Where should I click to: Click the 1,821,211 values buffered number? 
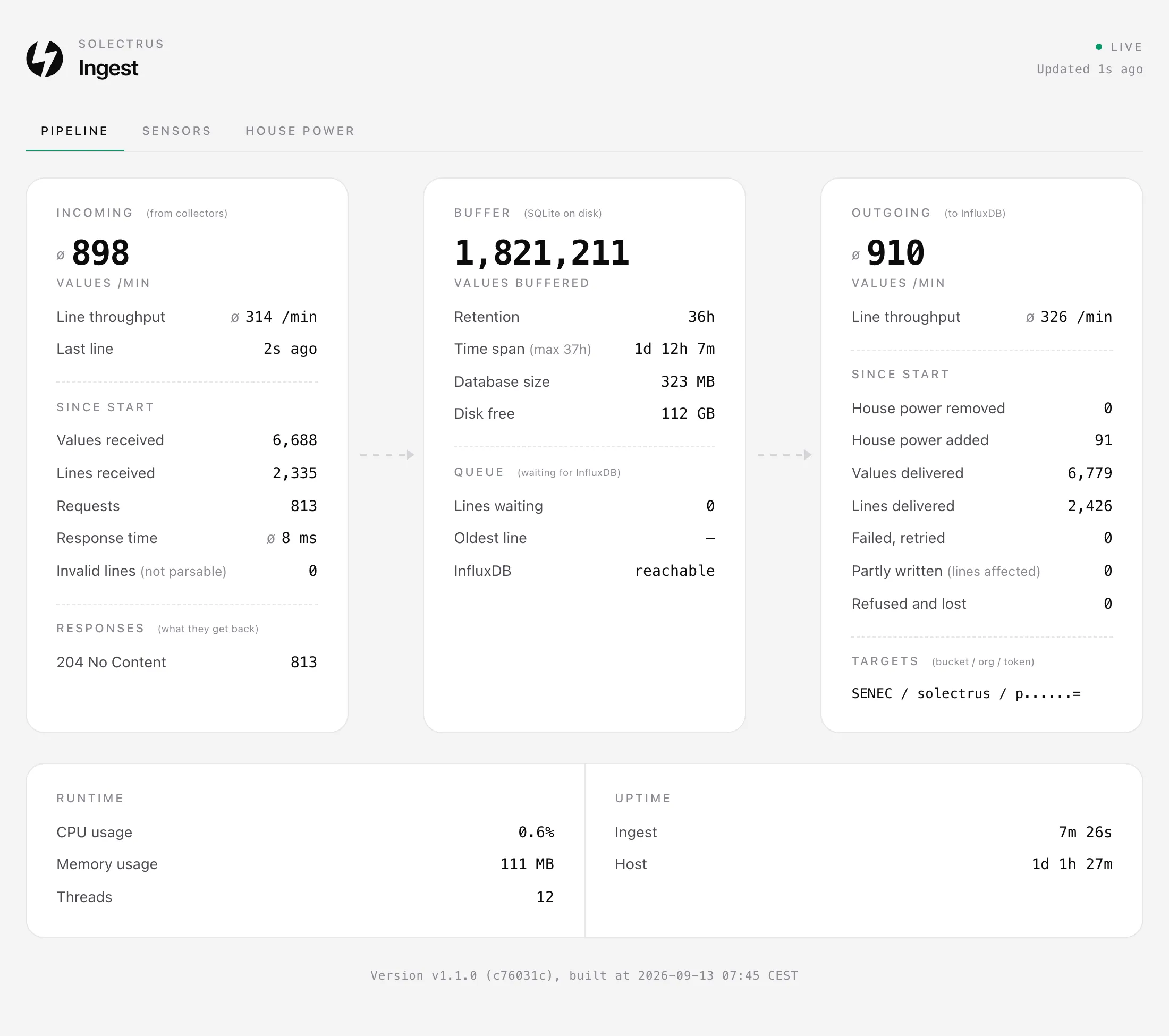tap(541, 253)
